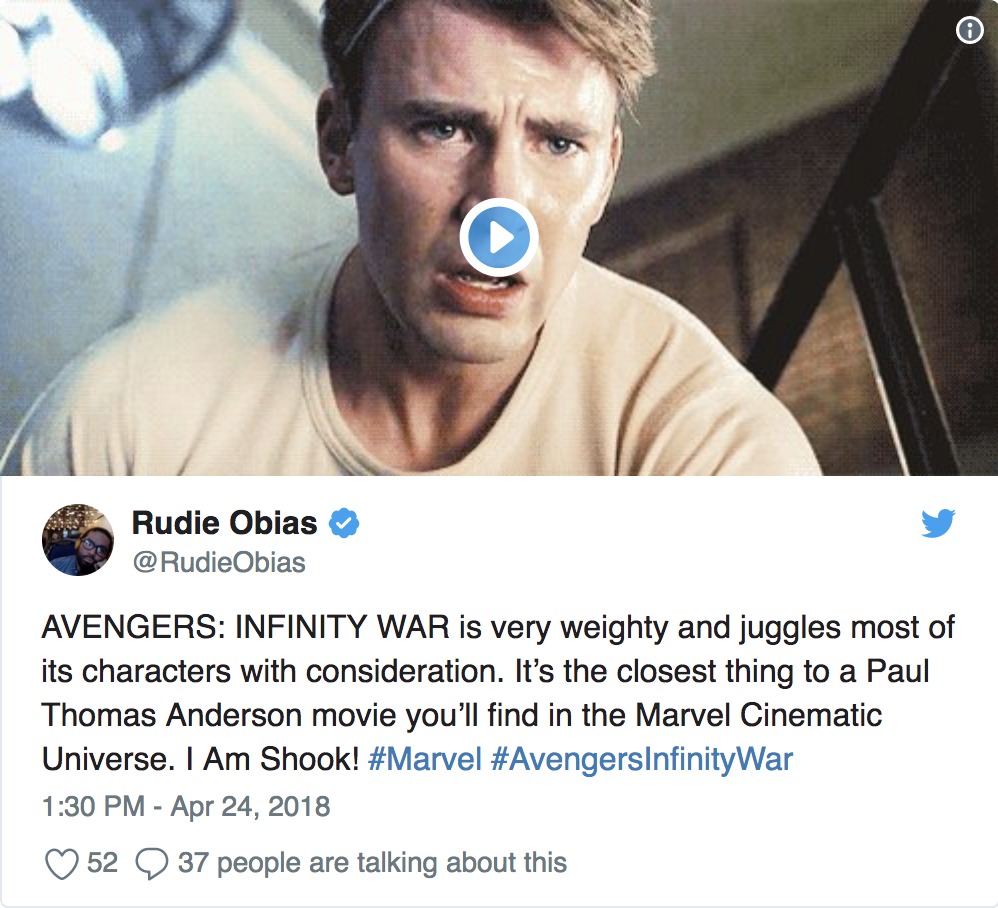The image size is (998, 908).
Task: Open the #AvengersInfinityWar hashtag
Action: pos(641,759)
